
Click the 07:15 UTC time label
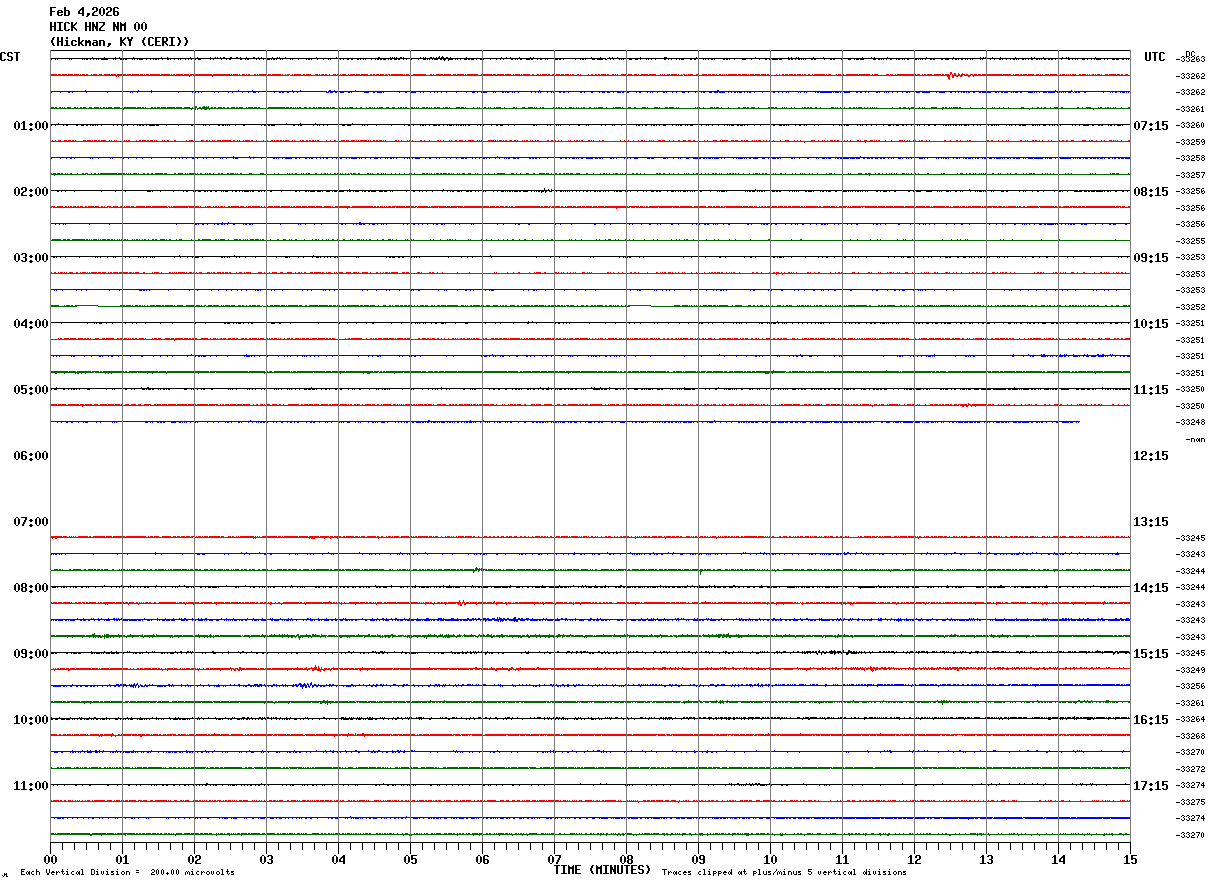pos(1150,126)
